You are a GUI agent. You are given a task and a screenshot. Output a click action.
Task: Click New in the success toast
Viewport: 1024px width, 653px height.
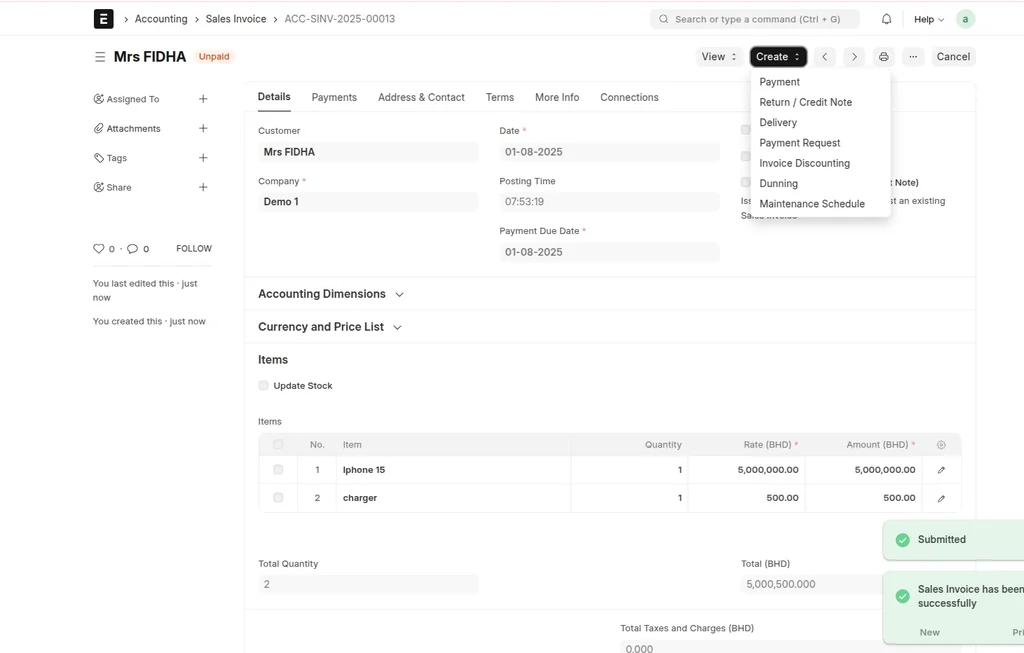pyautogui.click(x=929, y=632)
